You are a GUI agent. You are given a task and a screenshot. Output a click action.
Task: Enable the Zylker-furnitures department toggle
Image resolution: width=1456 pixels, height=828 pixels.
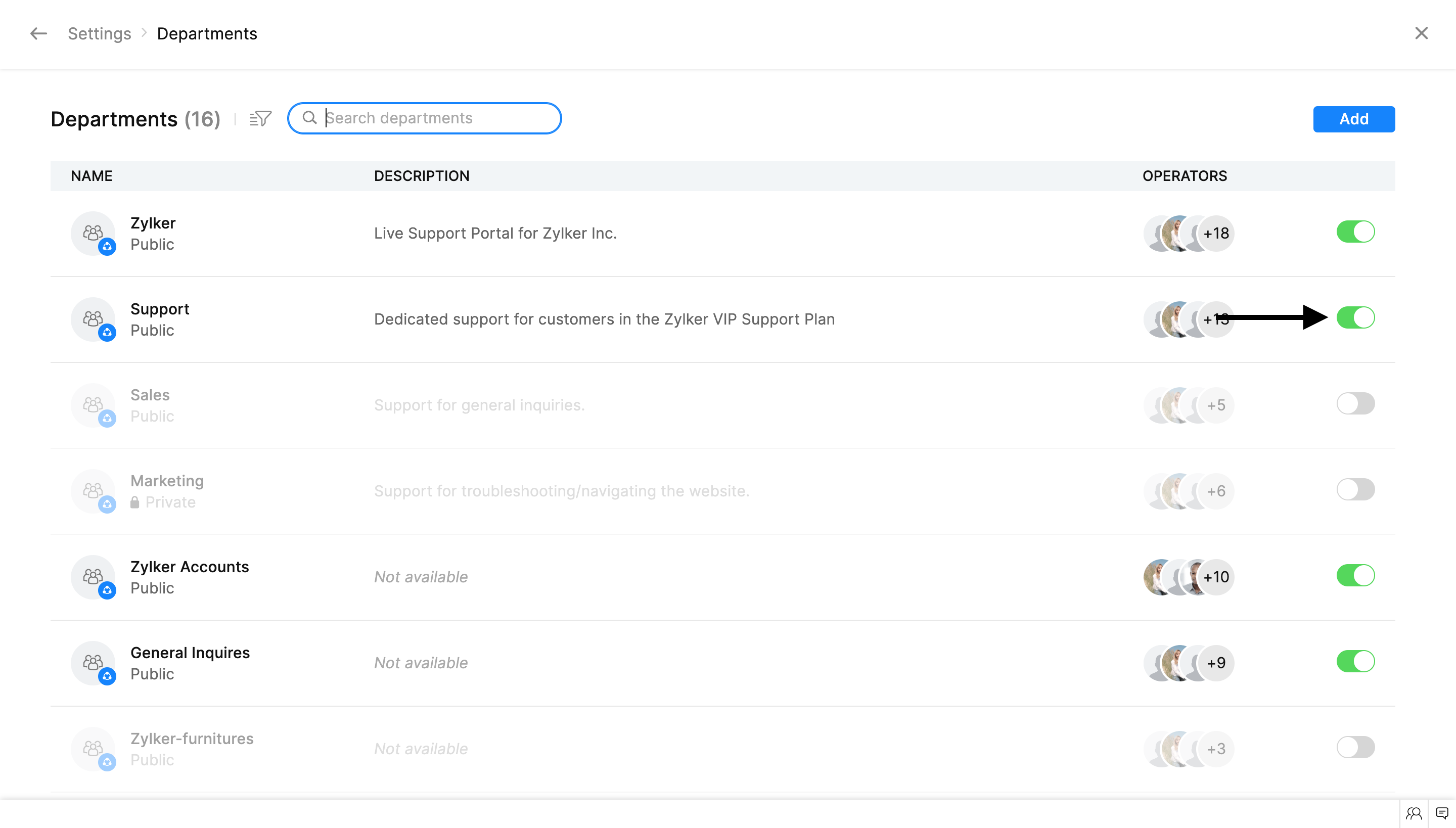pyautogui.click(x=1355, y=747)
